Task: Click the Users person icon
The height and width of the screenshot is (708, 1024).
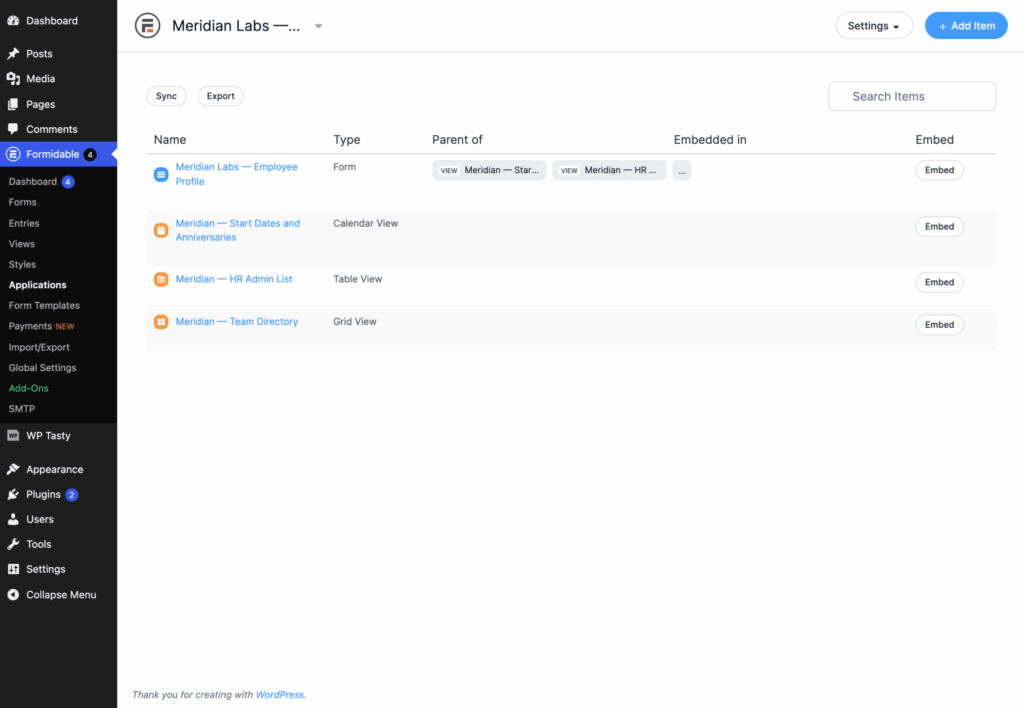Action: 13,519
